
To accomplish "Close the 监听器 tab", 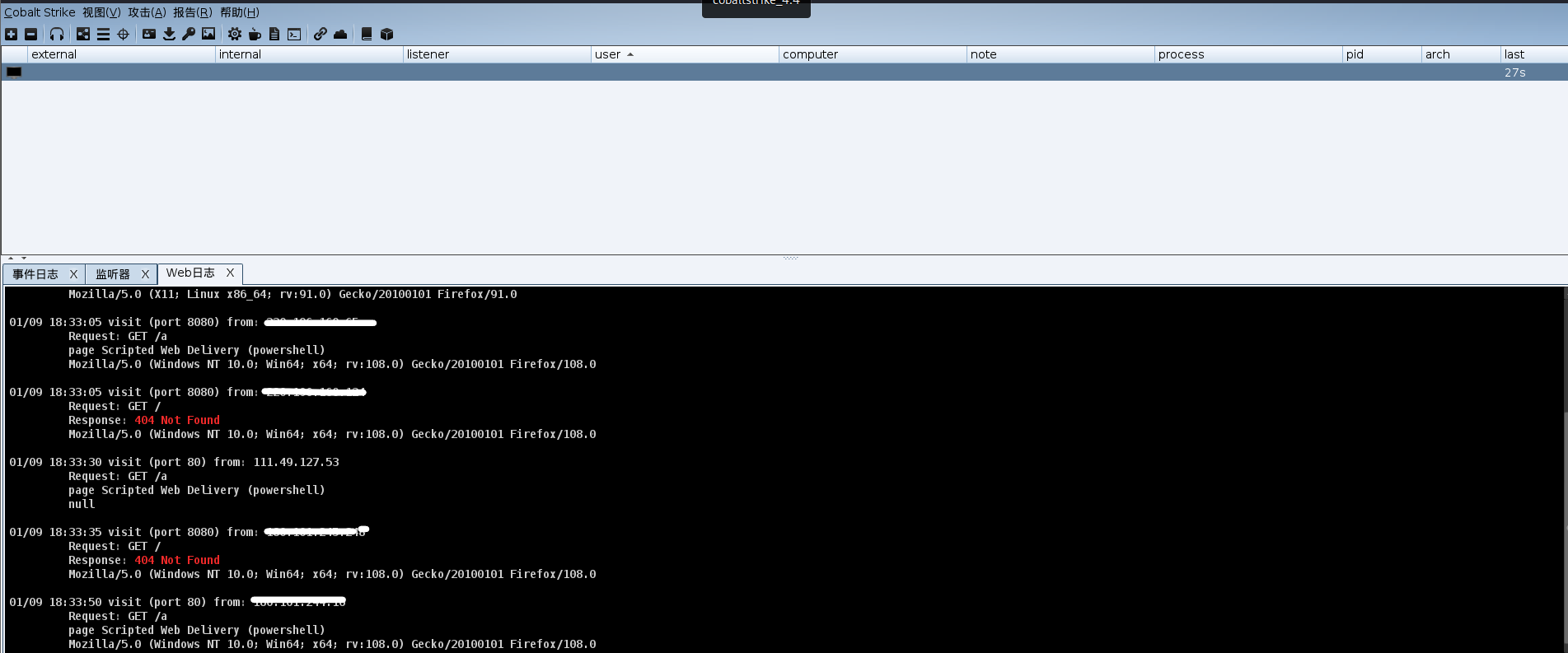I will click(x=145, y=274).
